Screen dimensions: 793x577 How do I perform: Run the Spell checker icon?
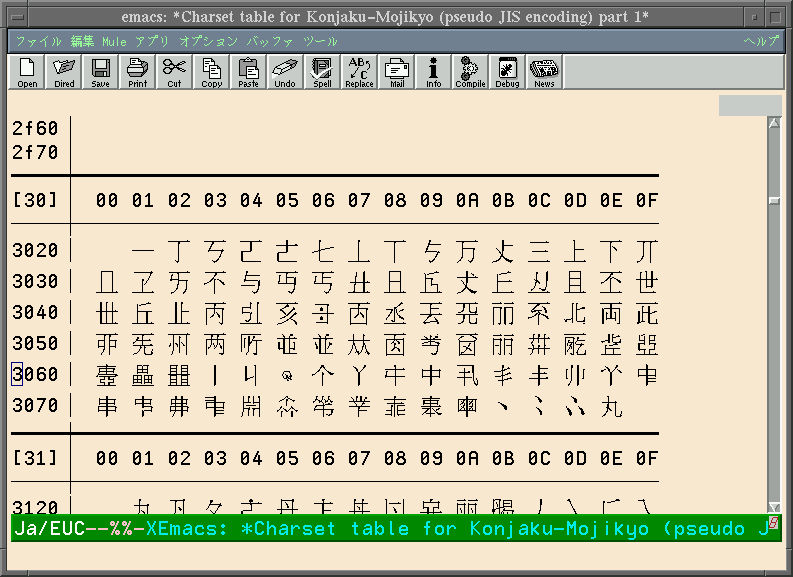(322, 72)
